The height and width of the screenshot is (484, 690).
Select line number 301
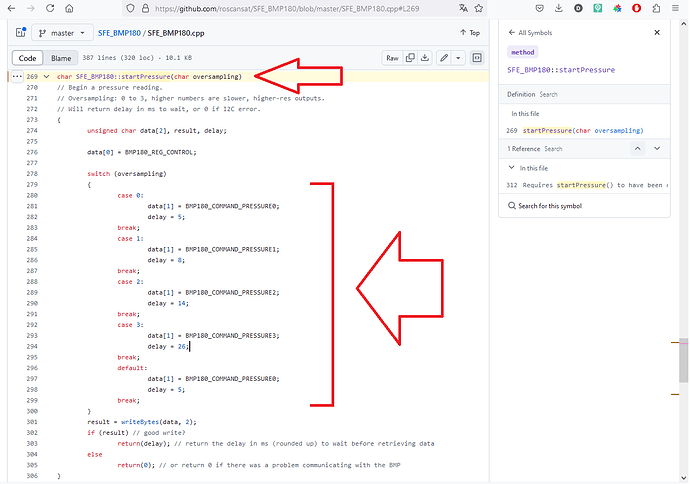(x=32, y=422)
